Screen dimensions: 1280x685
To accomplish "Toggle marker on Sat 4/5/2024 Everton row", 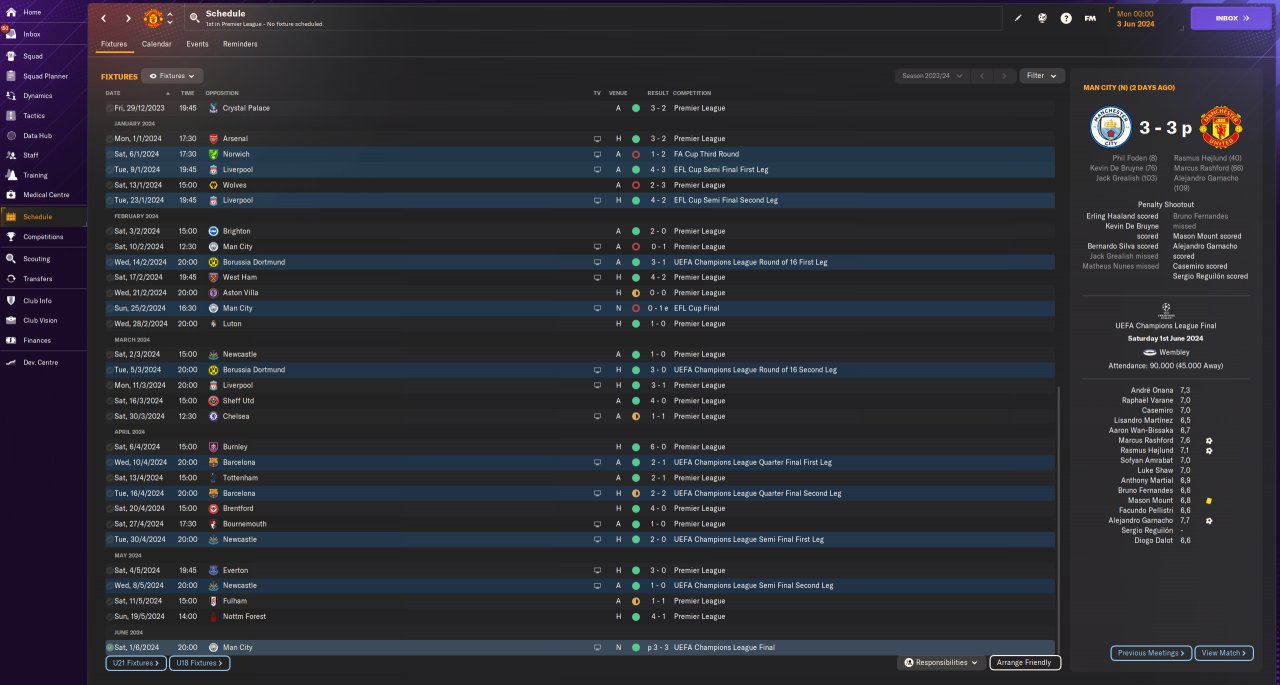I will 109,570.
